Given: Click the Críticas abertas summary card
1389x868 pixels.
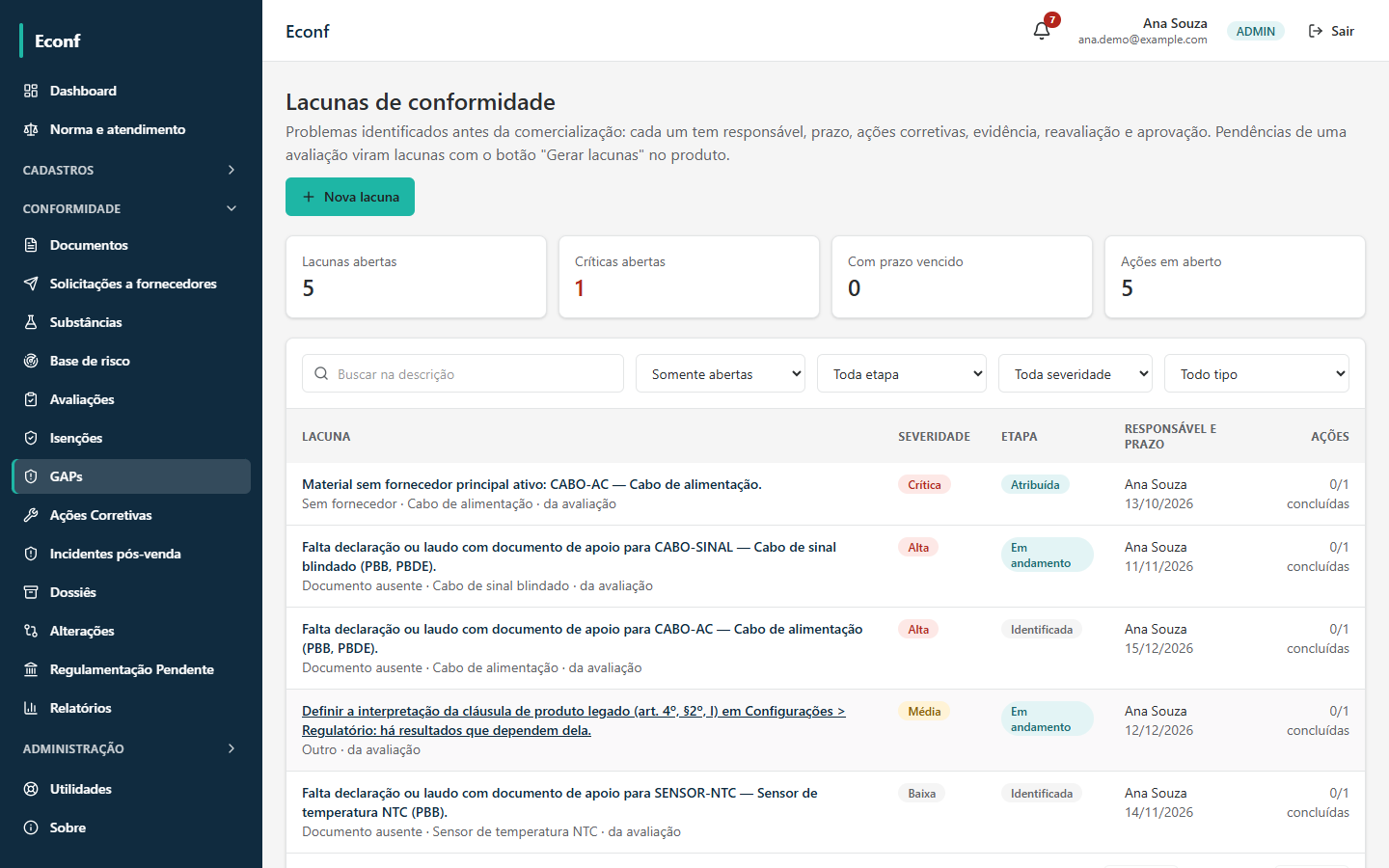Looking at the screenshot, I should 689,277.
